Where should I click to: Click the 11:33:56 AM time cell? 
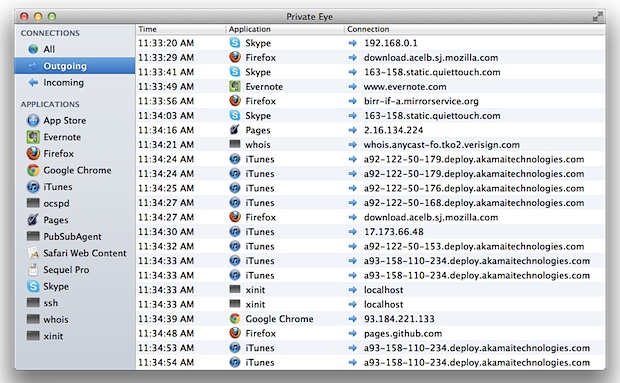point(166,101)
